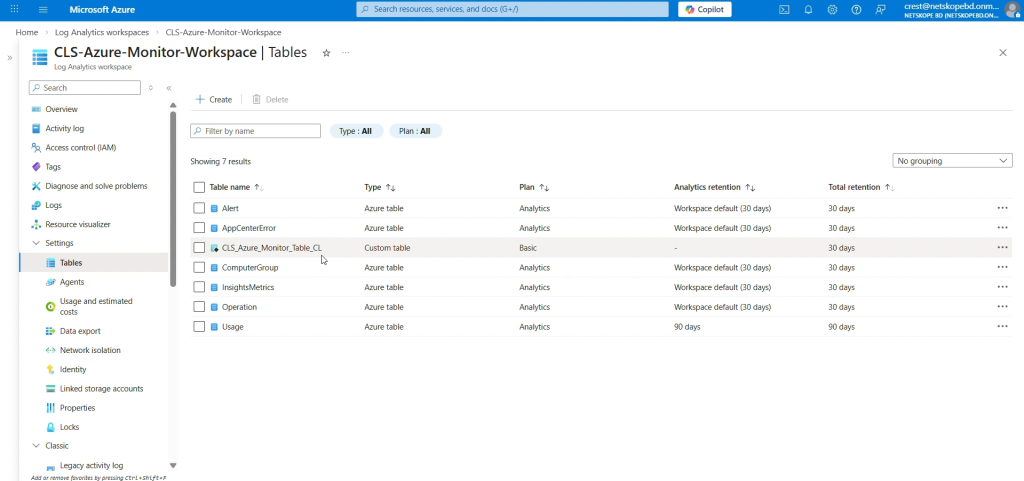Click the Copilot button
This screenshot has height=481, width=1024.
click(x=705, y=9)
